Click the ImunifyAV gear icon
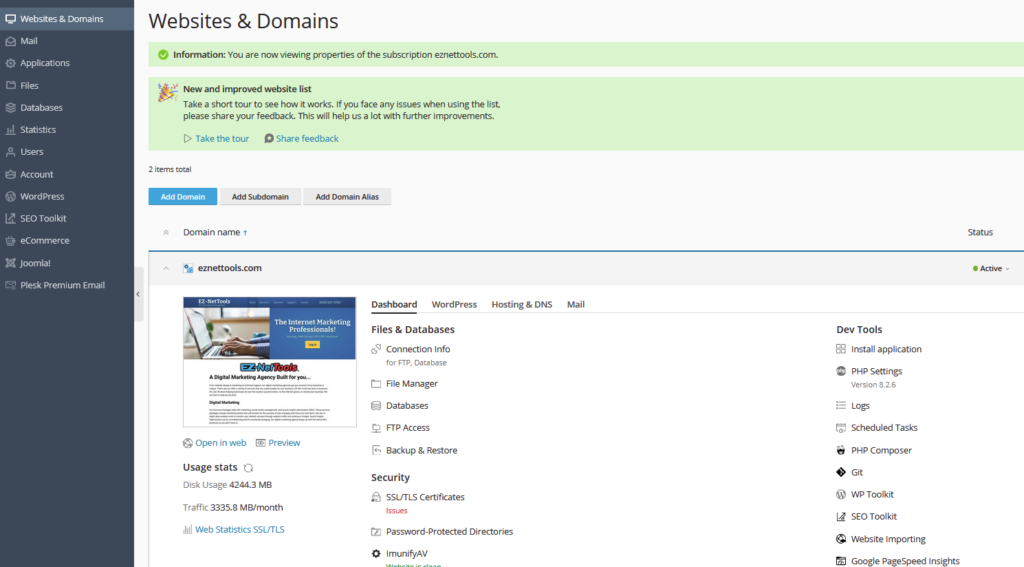Screen dimensions: 1024x567 click(x=376, y=554)
